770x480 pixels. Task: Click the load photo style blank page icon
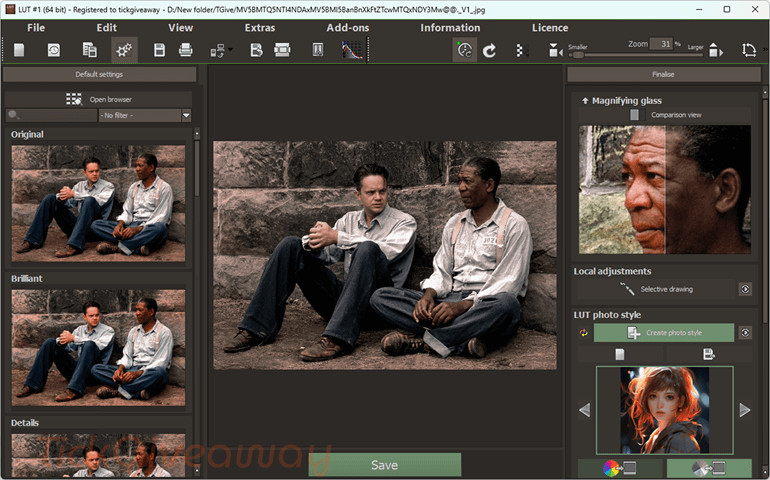(620, 354)
